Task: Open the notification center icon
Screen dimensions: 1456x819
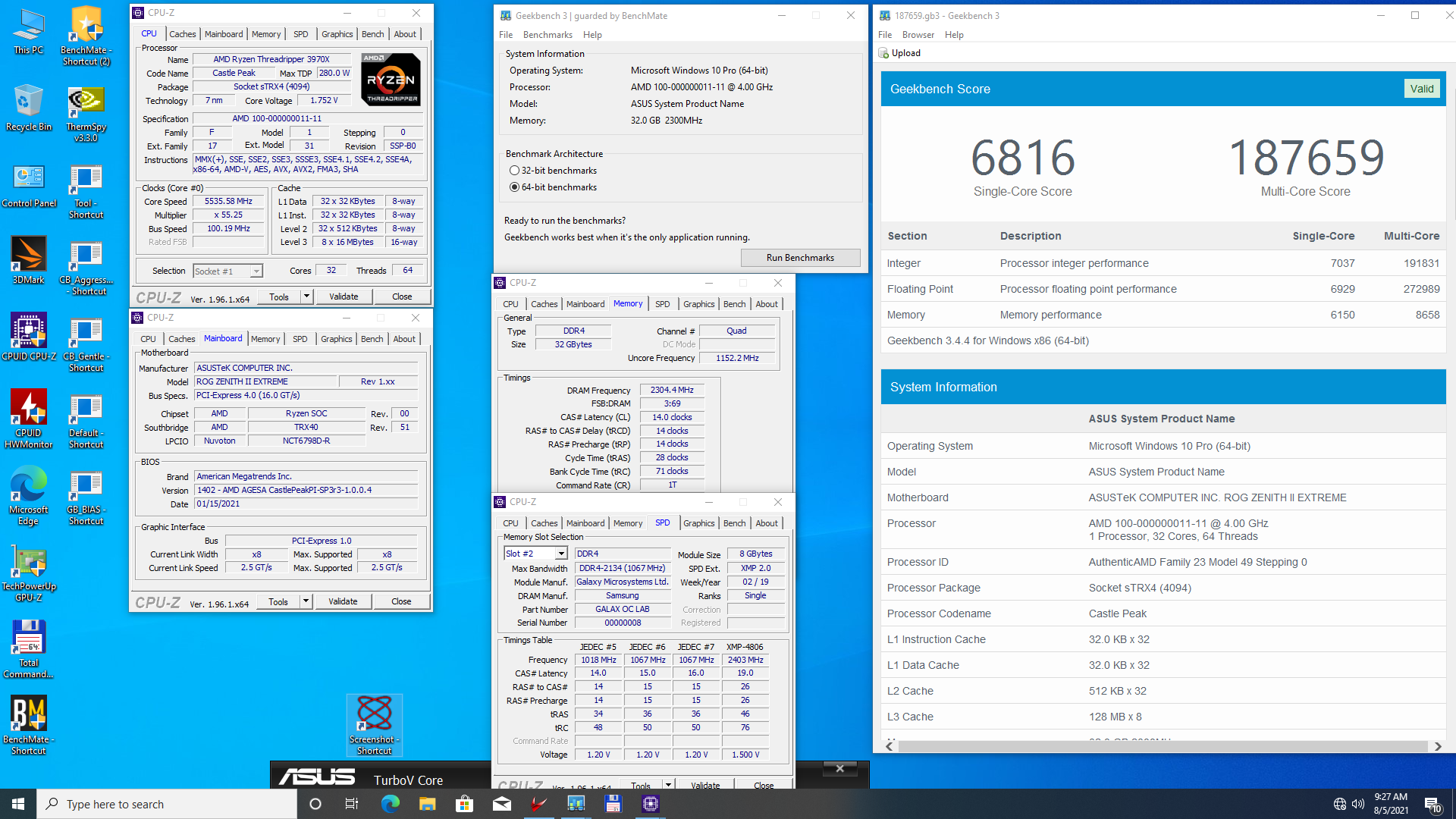Action: pos(1432,804)
